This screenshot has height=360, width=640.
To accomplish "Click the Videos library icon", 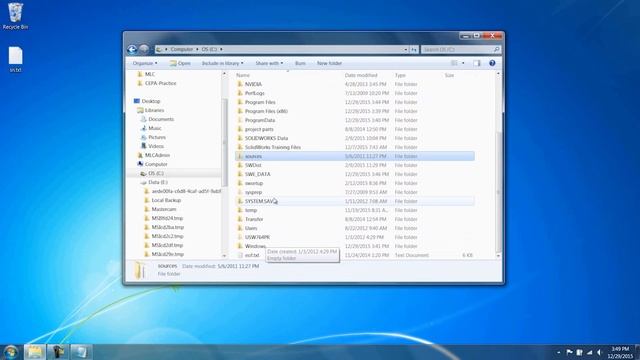I will pyautogui.click(x=143, y=146).
